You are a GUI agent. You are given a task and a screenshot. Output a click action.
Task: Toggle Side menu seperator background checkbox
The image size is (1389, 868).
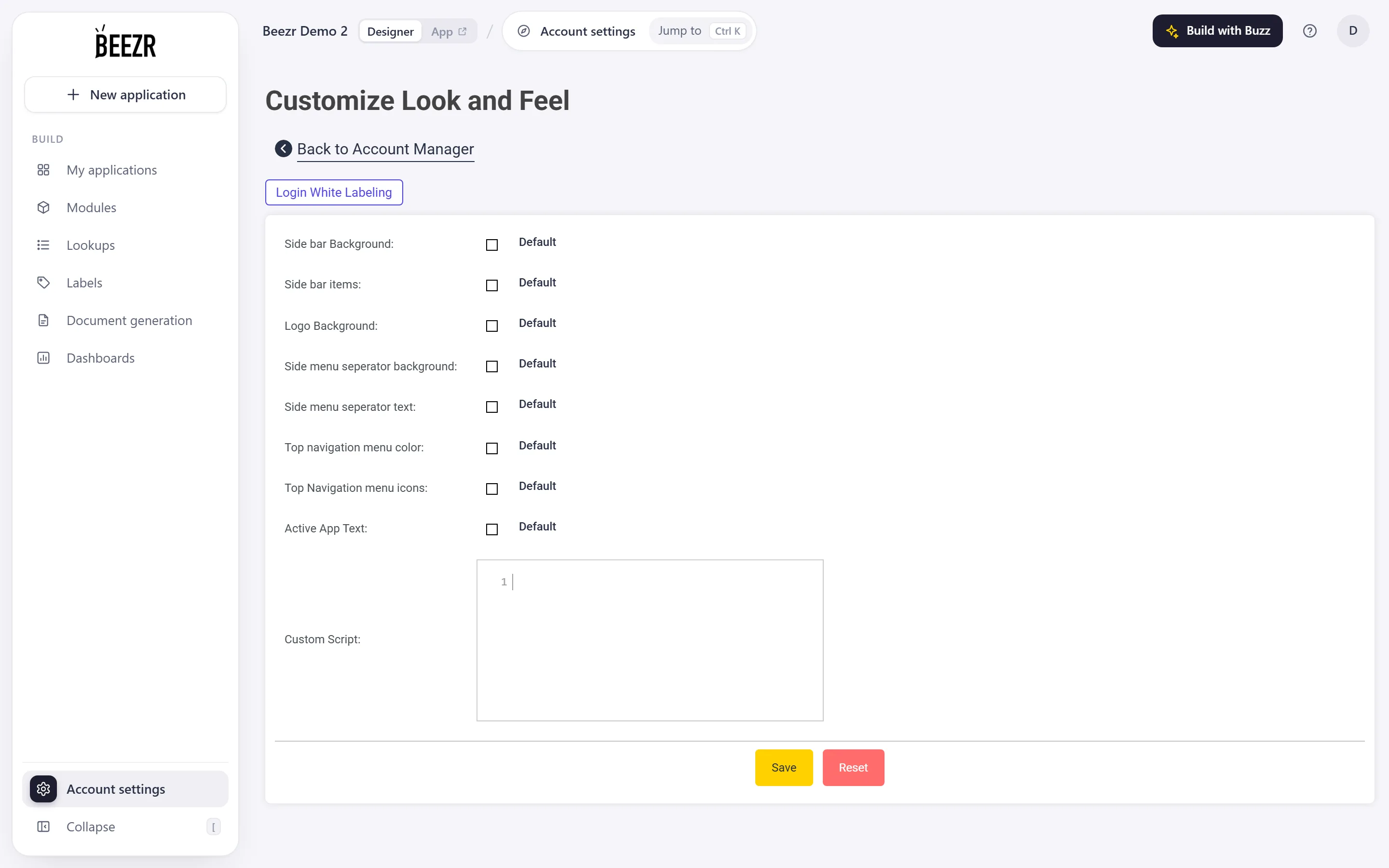click(492, 366)
